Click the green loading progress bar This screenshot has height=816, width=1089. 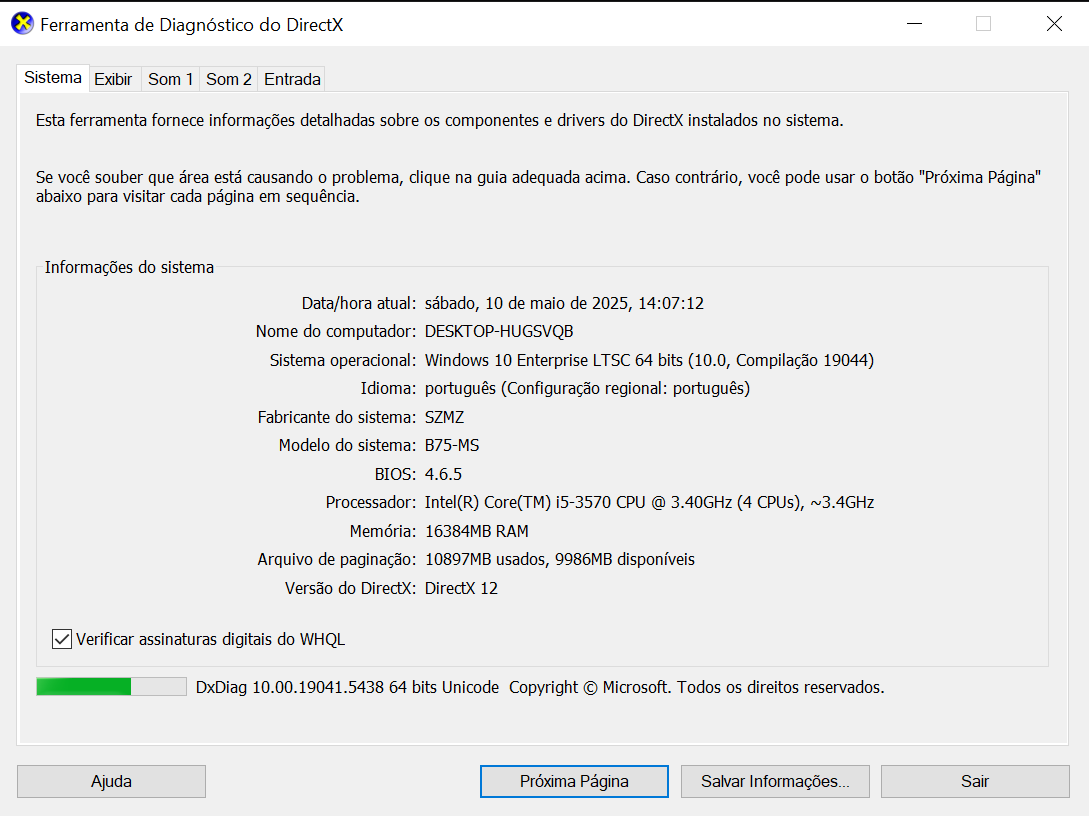[111, 687]
